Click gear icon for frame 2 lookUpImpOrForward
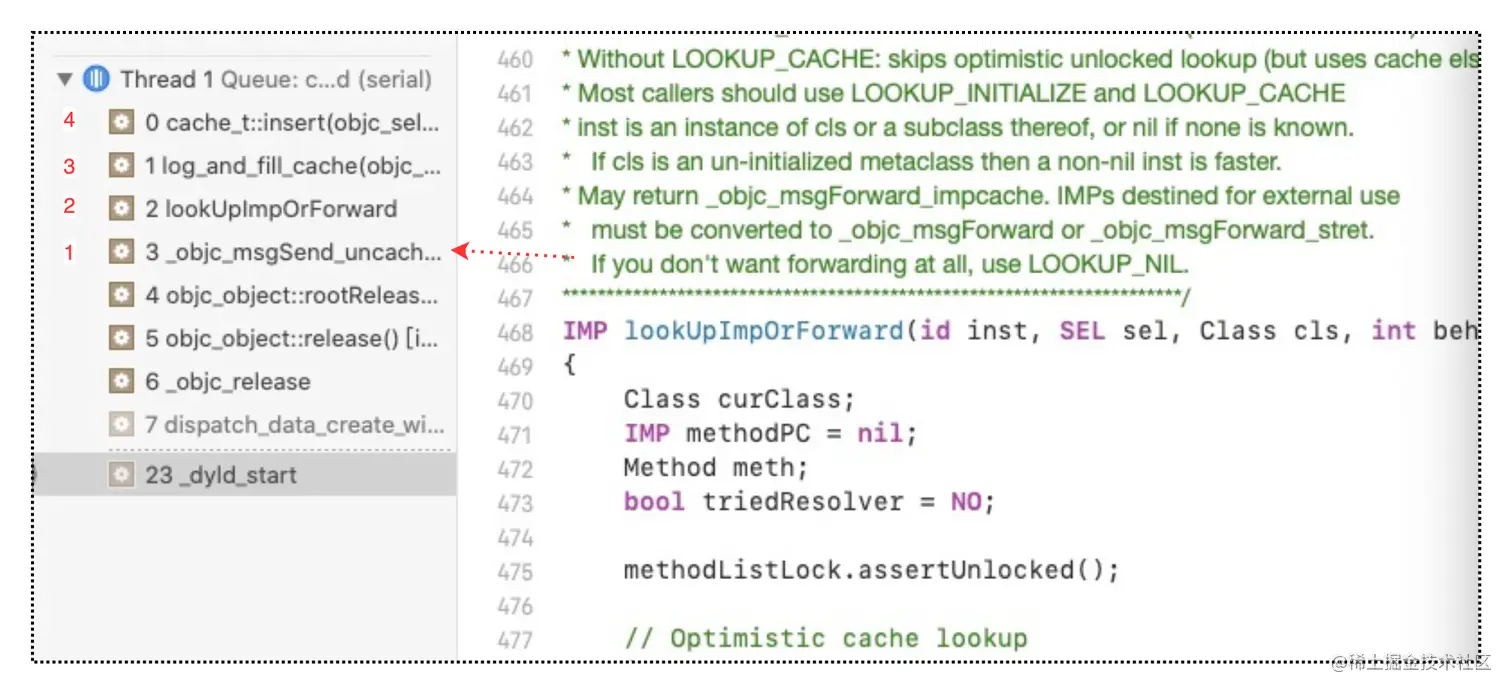The height and width of the screenshot is (693, 1512). (x=121, y=209)
